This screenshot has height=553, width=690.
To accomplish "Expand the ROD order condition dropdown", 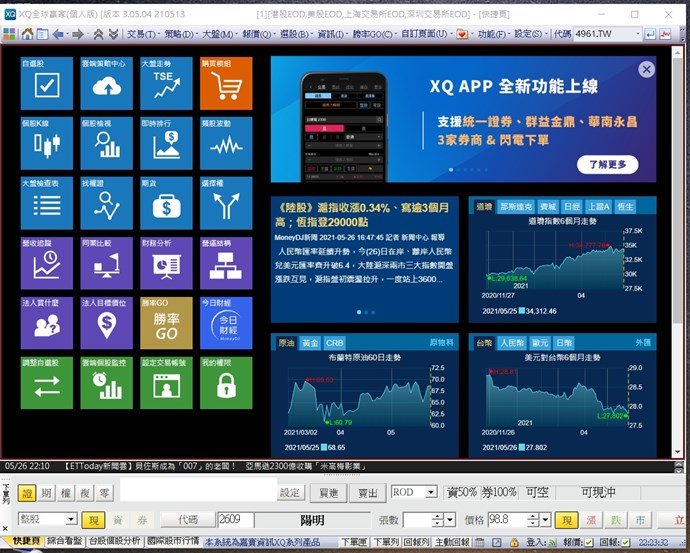I will tap(430, 493).
